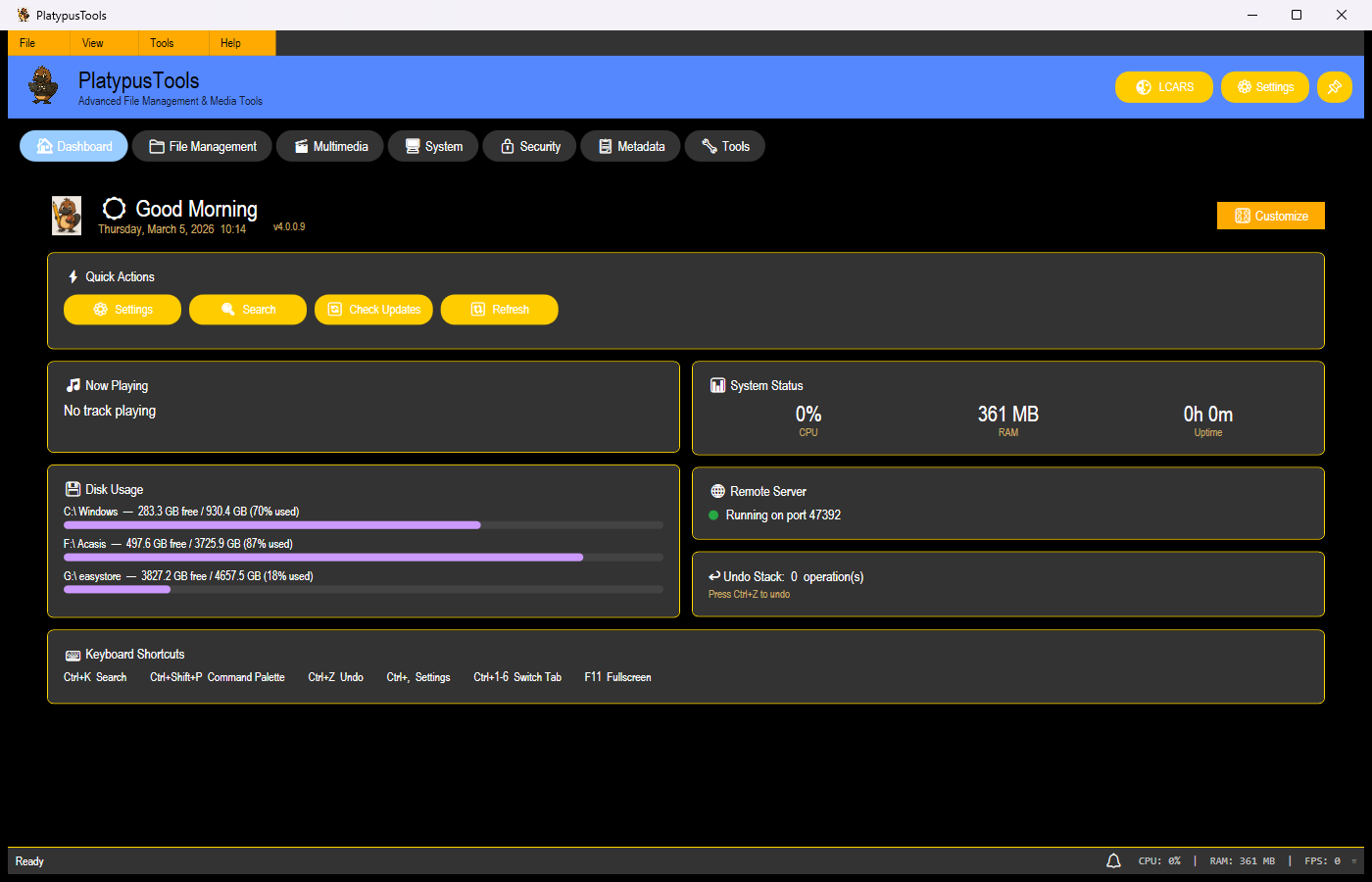Click the Refresh quick action

pos(500,309)
